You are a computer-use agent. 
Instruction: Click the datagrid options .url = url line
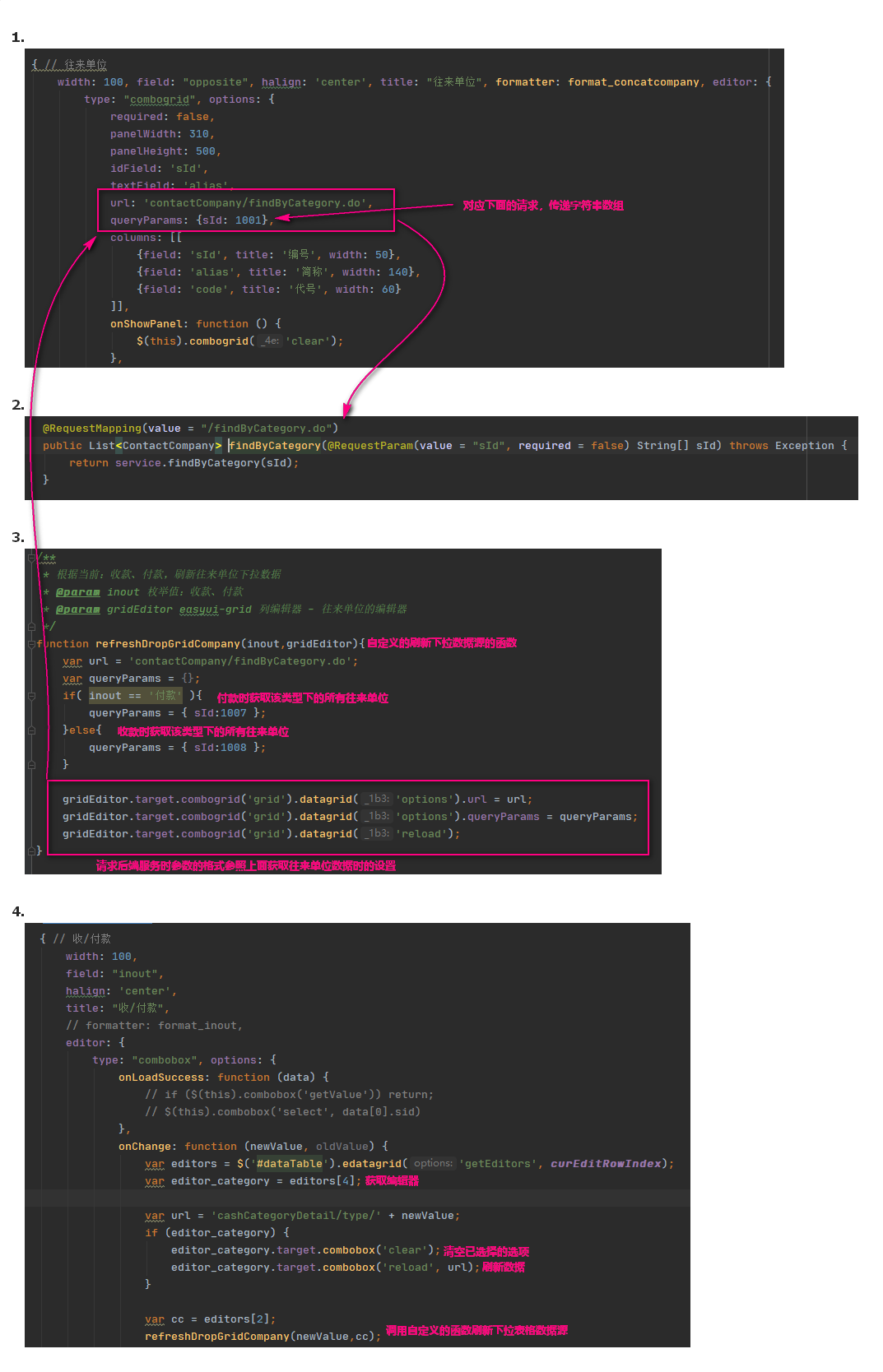tap(298, 799)
